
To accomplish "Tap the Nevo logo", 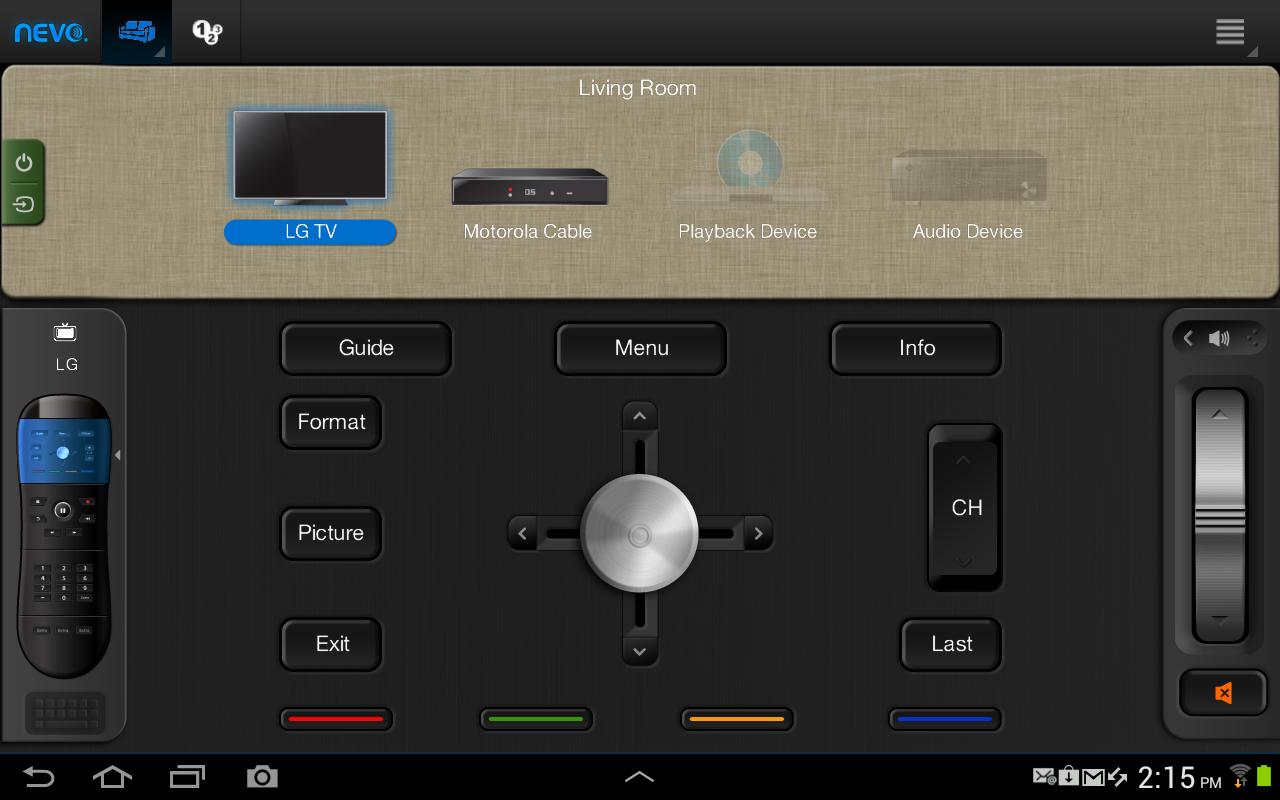I will (50, 31).
